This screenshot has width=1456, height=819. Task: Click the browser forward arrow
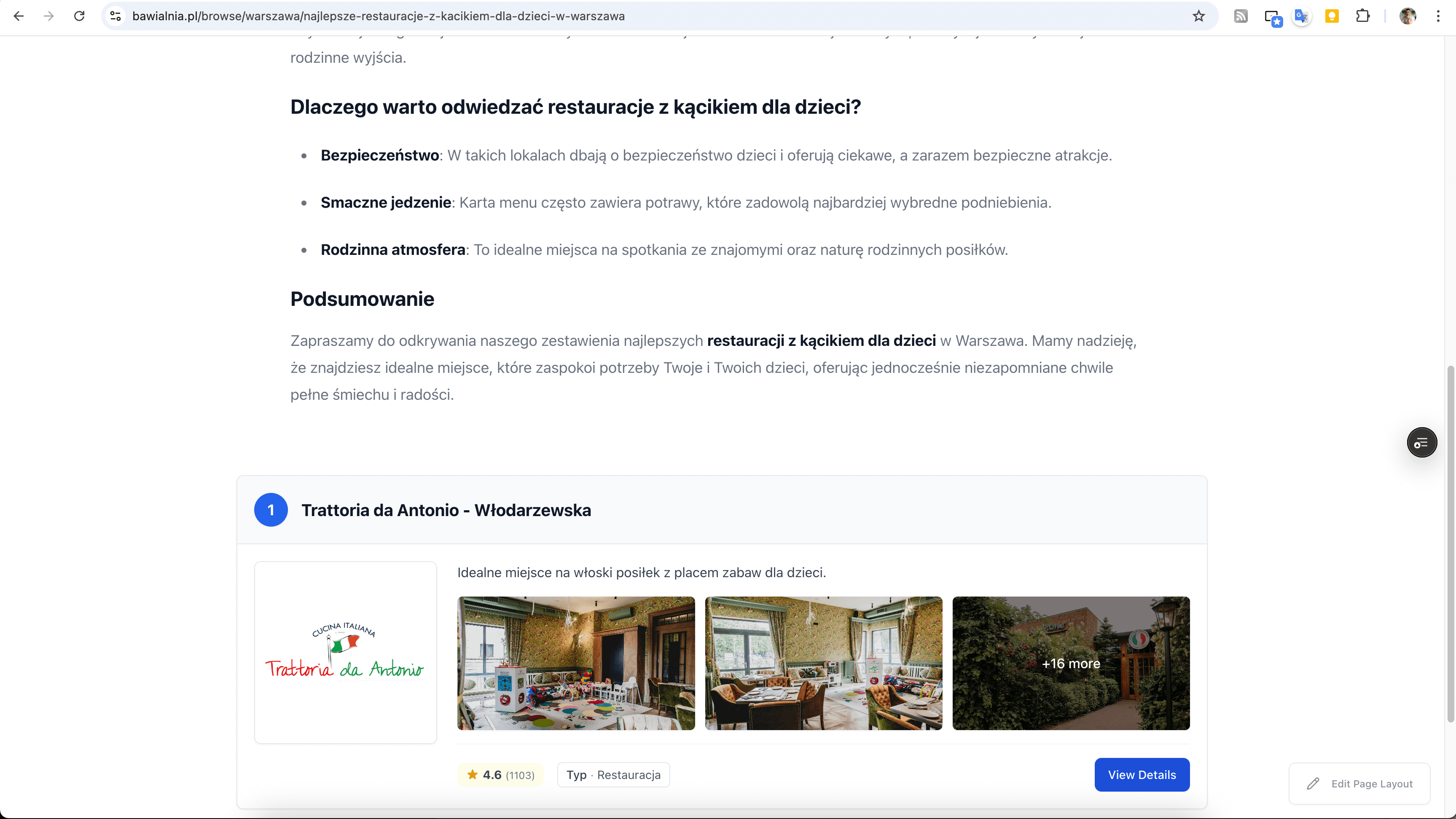(x=48, y=16)
